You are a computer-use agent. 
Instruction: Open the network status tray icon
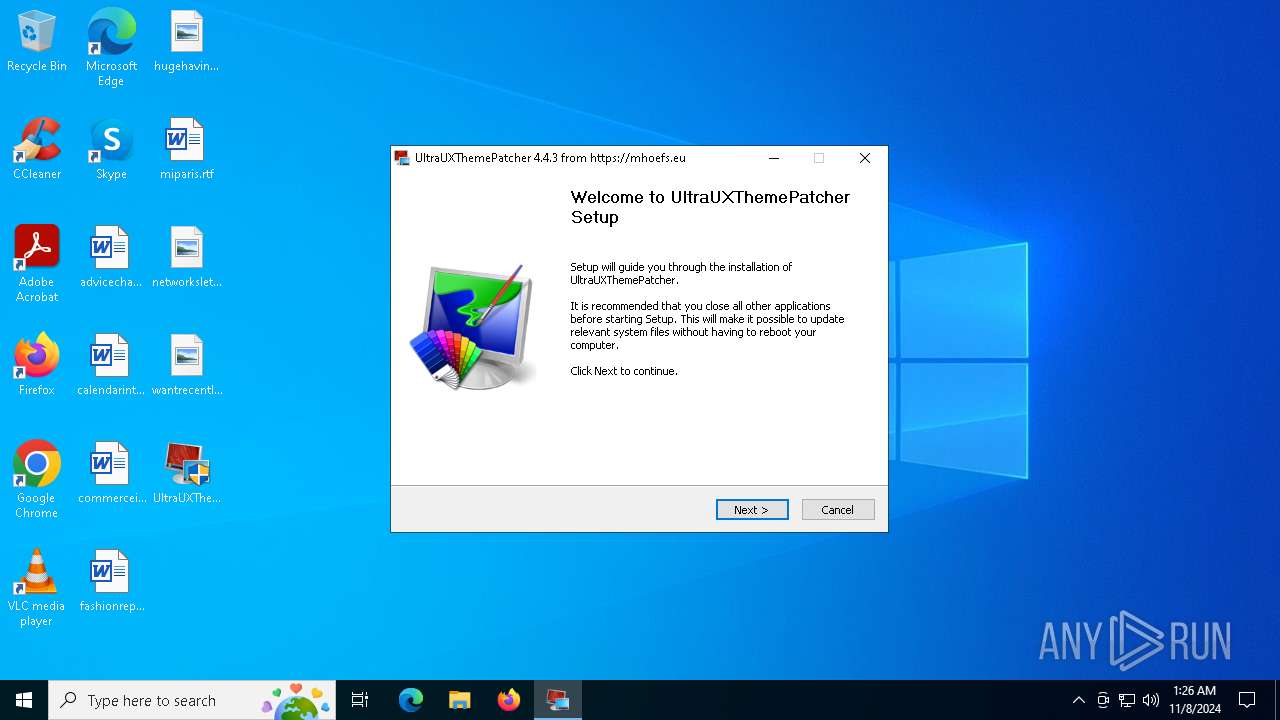[x=1127, y=700]
